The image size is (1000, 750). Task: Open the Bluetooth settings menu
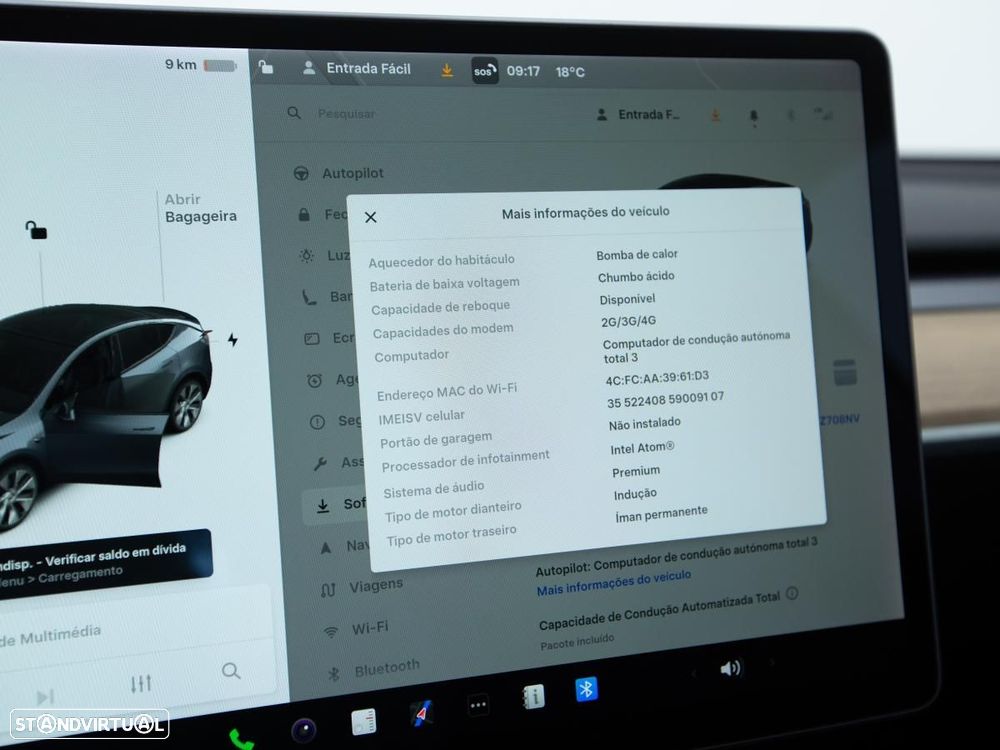click(x=374, y=670)
